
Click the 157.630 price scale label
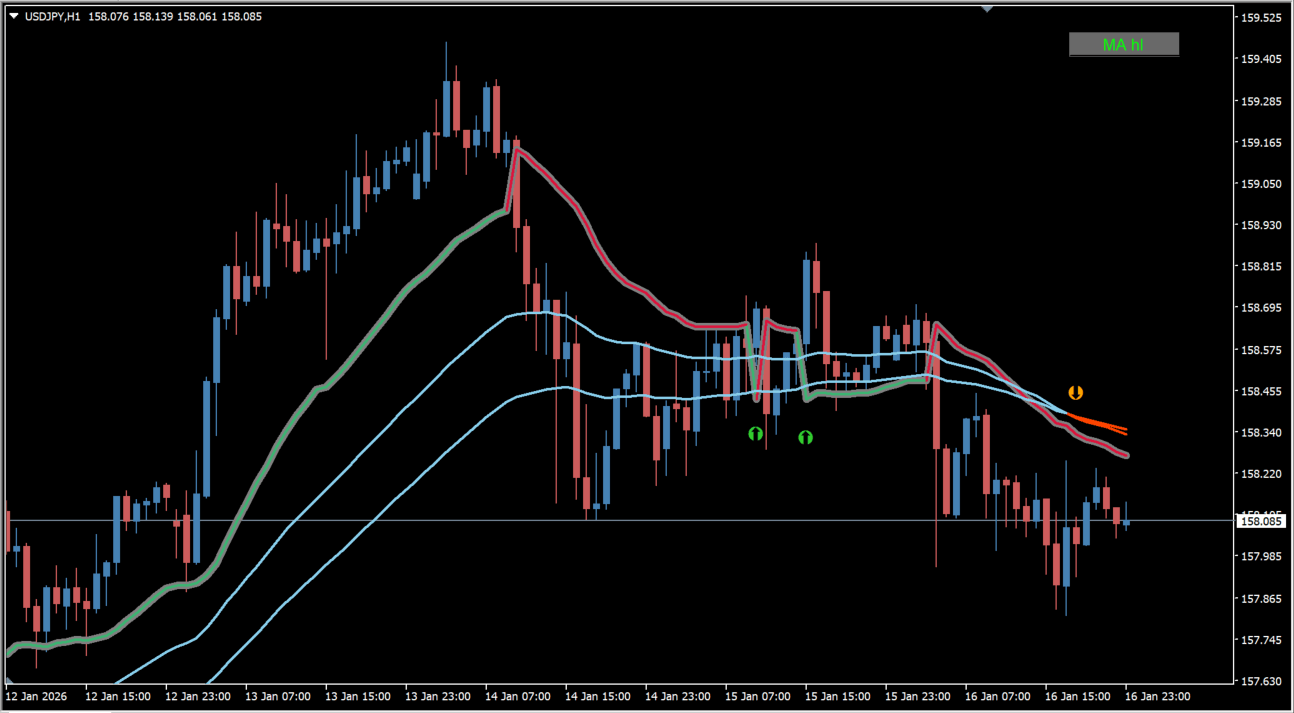pos(1260,681)
